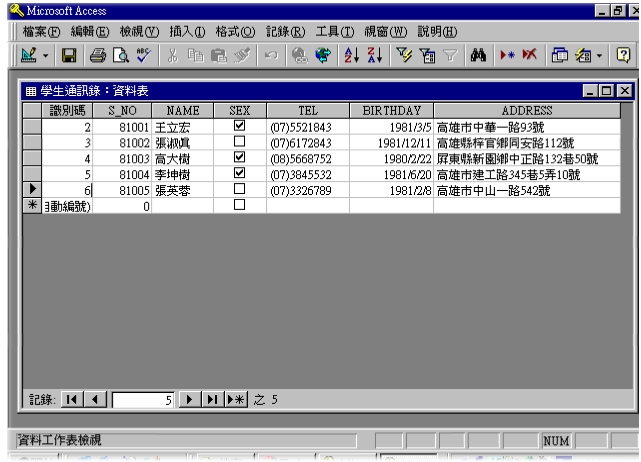The width and height of the screenshot is (641, 462).
Task: Click the Office Assistant help icon
Action: click(x=623, y=55)
